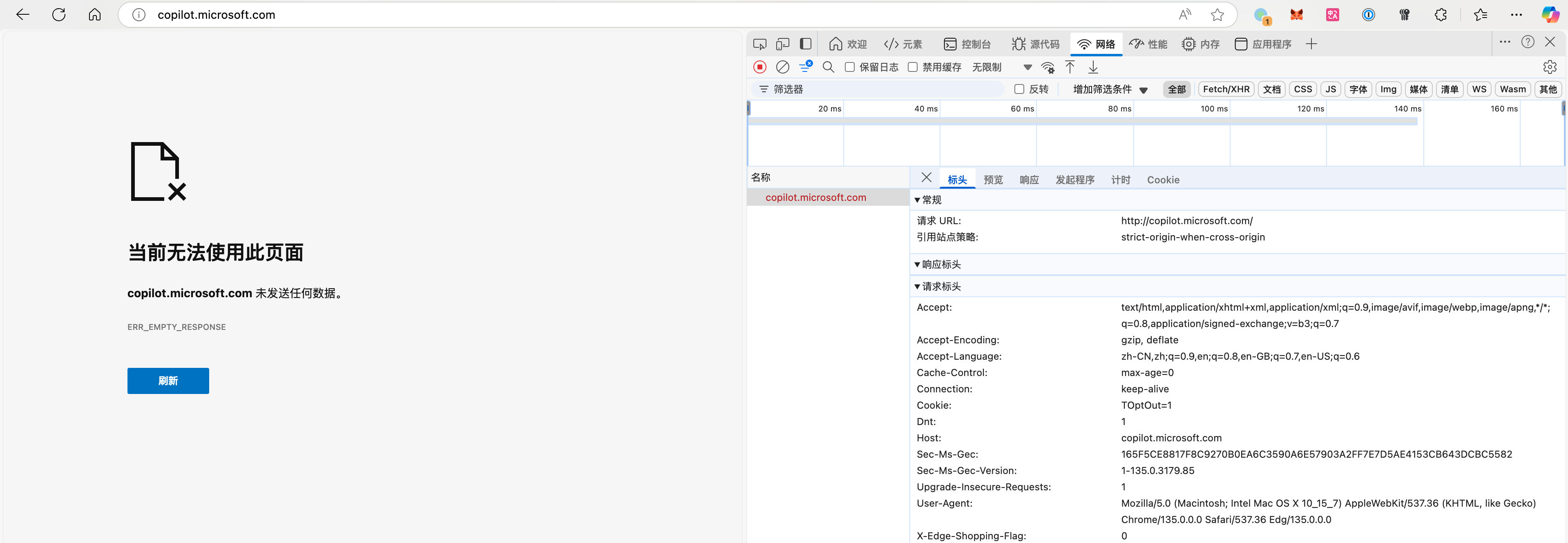Select copilot.microsoft.com request row

828,197
